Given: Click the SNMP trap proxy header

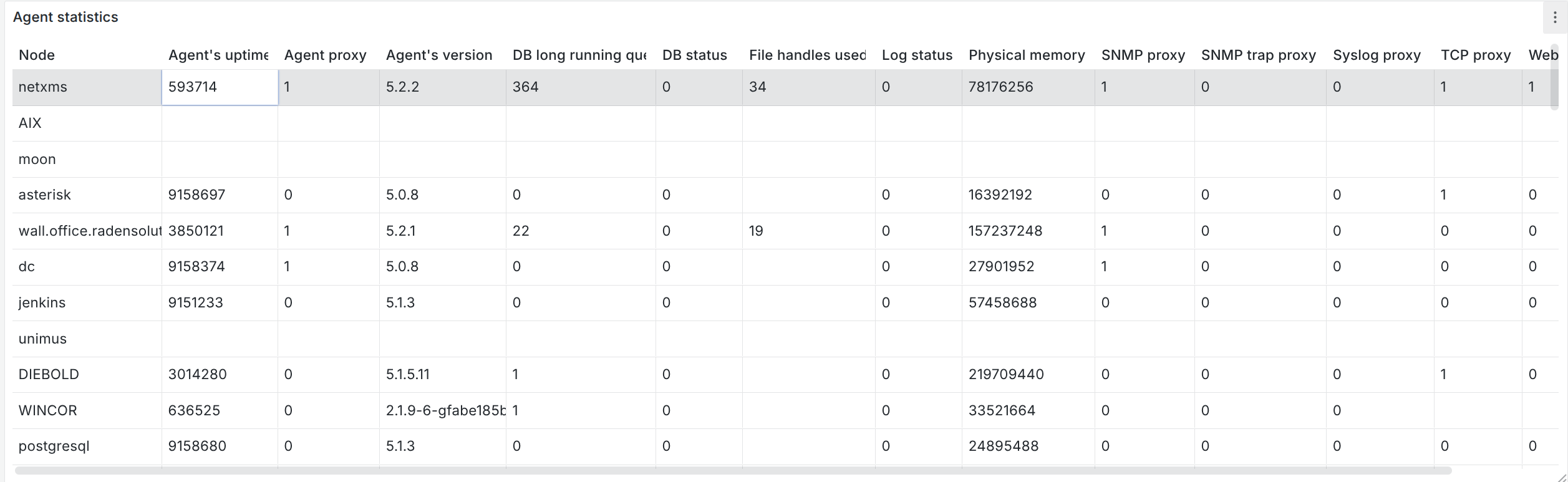Looking at the screenshot, I should (x=1259, y=55).
